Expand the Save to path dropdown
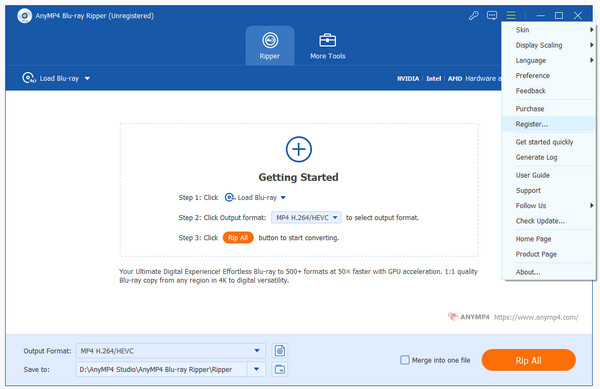 [256, 369]
